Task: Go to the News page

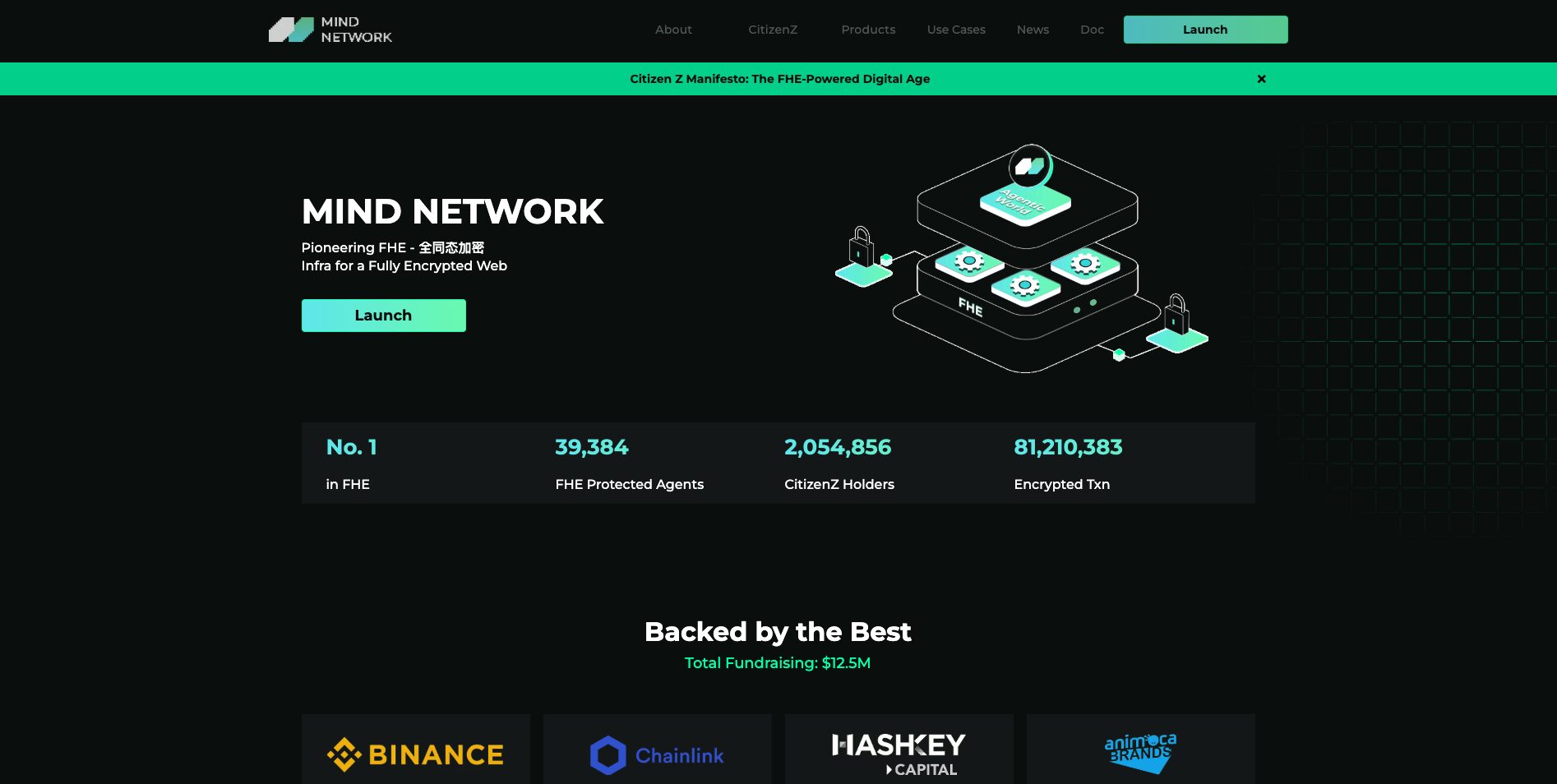Action: click(x=1033, y=30)
